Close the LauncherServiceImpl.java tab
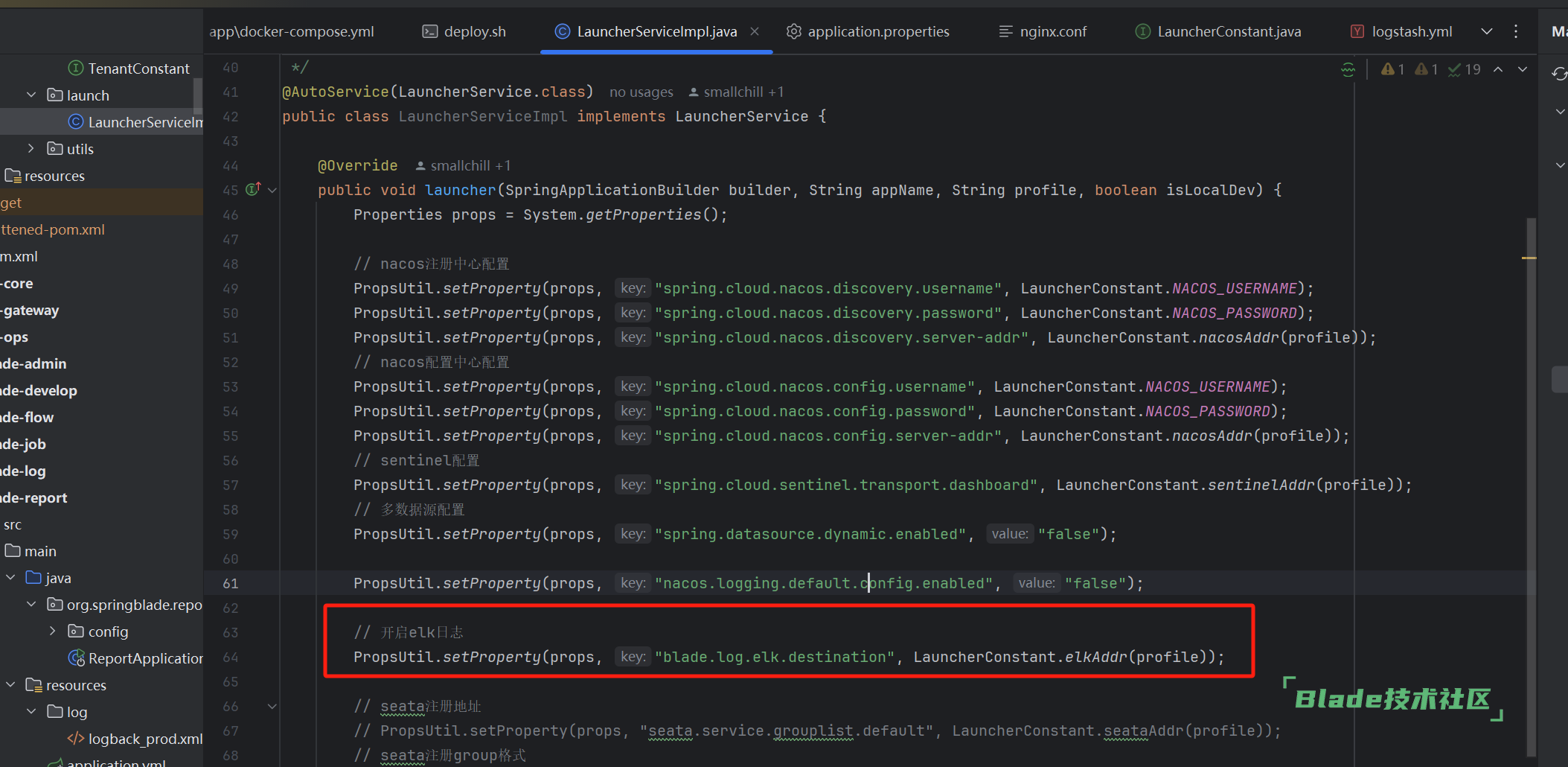The height and width of the screenshot is (767, 1568). [755, 31]
